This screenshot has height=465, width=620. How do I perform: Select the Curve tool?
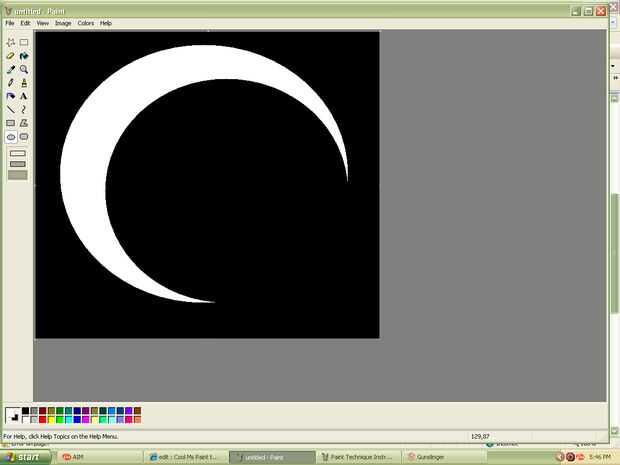(x=24, y=110)
